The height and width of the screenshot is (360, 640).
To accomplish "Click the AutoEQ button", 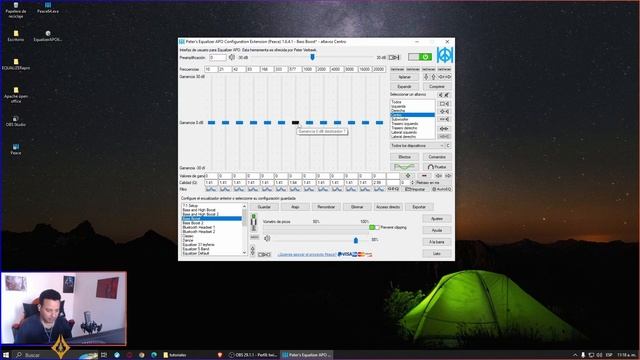I will point(441,189).
